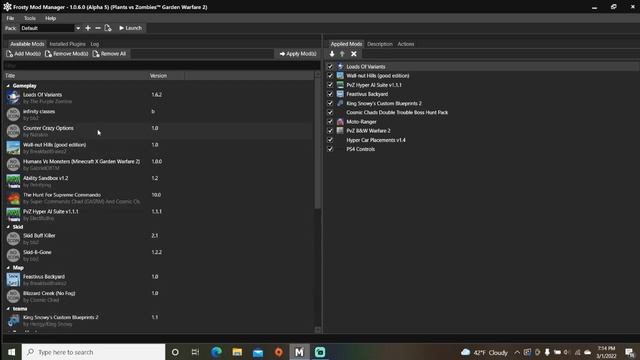The width and height of the screenshot is (640, 360).
Task: Collapse the Map category
Action: tap(8, 268)
